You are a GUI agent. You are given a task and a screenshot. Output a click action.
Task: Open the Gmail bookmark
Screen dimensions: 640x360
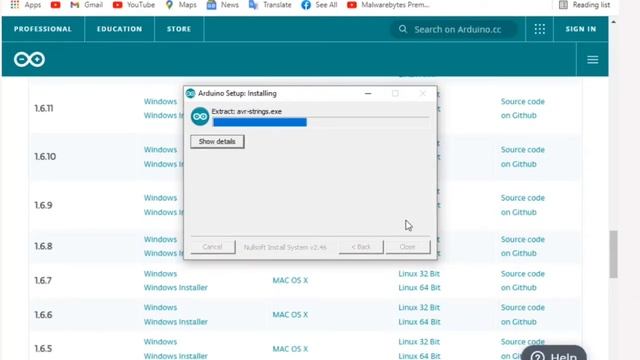(87, 5)
